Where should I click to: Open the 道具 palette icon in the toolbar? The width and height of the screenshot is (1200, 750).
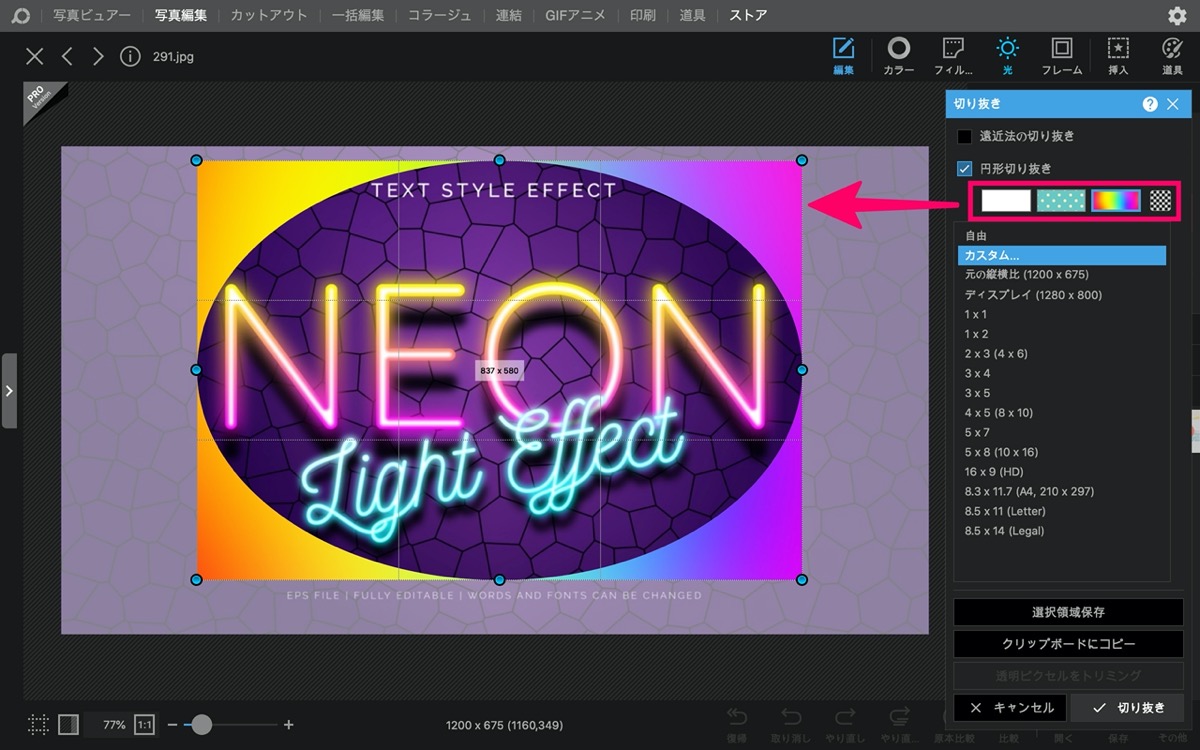[1172, 56]
